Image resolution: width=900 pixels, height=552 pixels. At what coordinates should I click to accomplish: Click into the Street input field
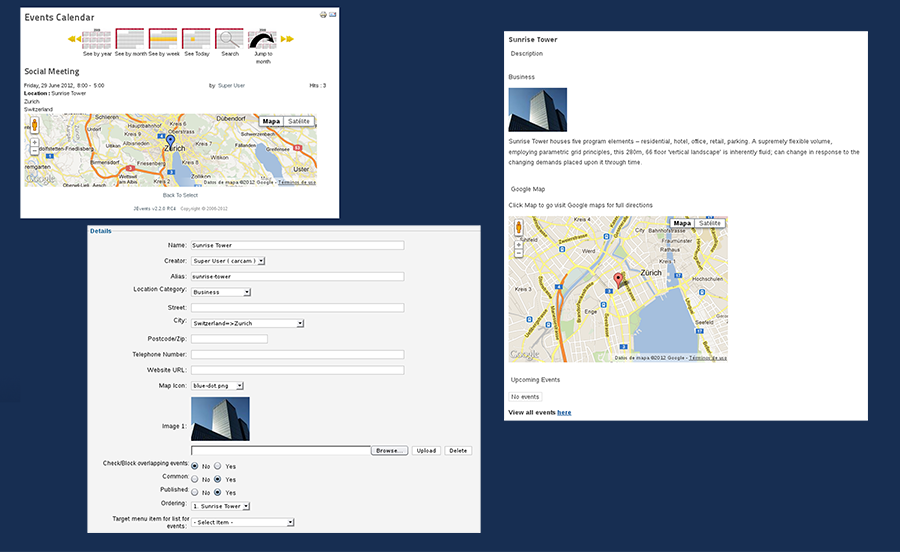pyautogui.click(x=297, y=307)
